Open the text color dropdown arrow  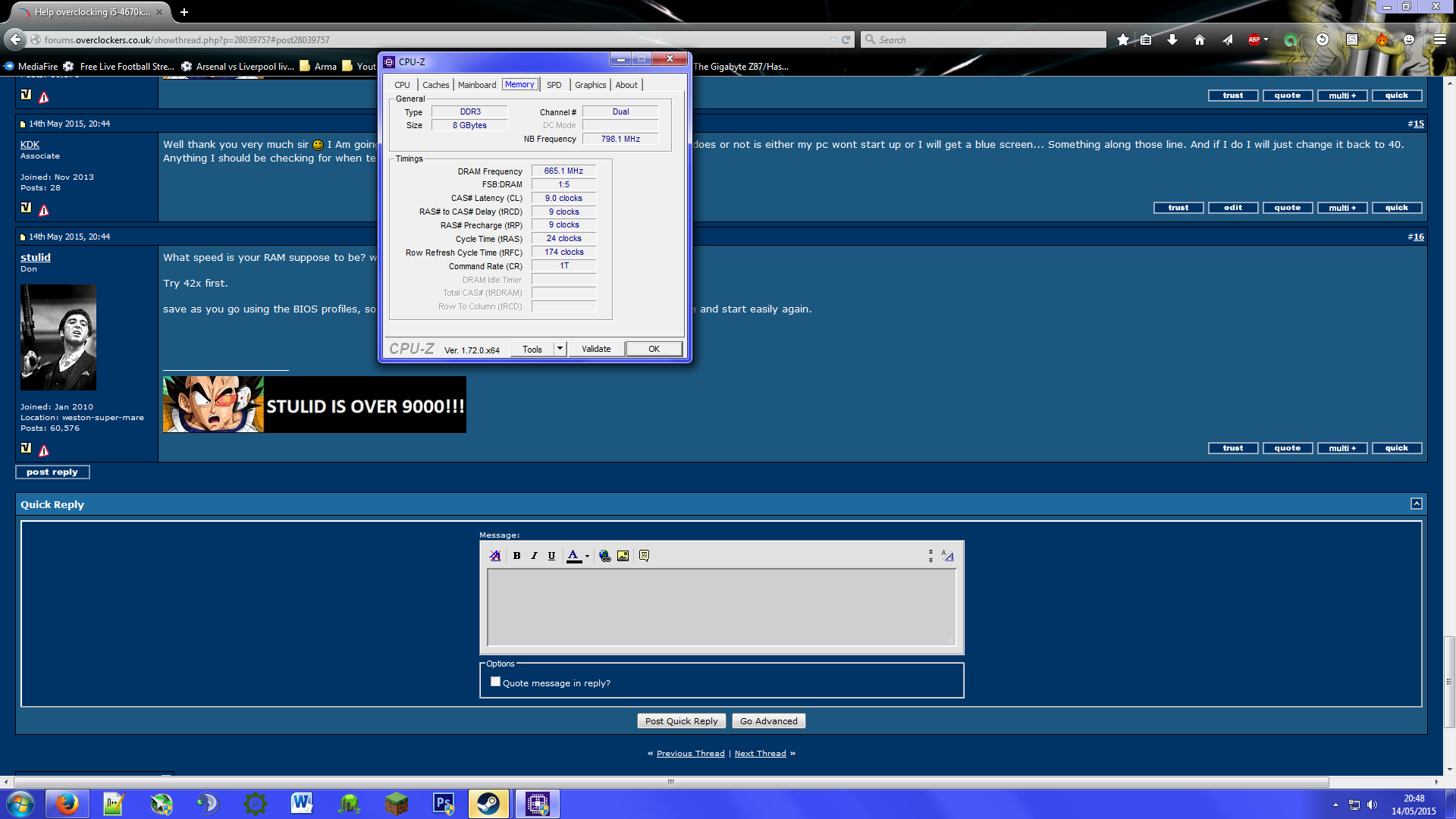click(x=587, y=556)
